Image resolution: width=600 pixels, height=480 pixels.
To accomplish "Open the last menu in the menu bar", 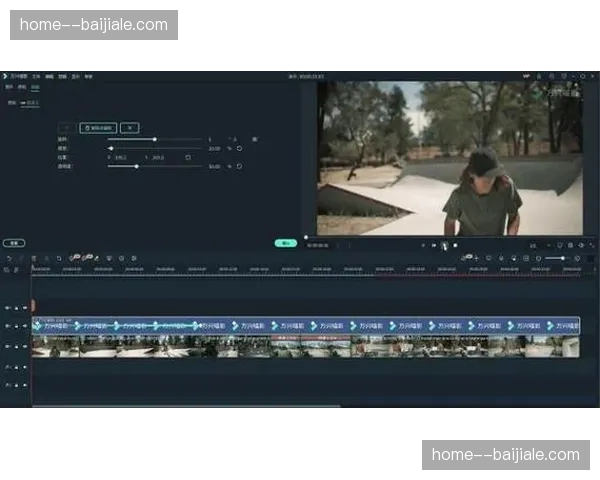I will 88,76.
